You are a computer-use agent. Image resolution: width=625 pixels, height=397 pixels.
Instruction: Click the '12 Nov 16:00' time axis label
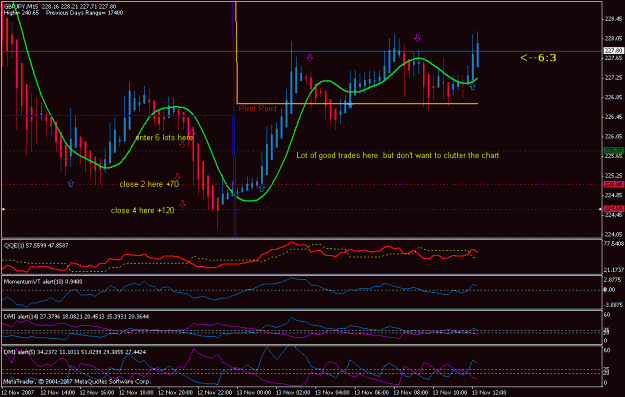click(x=96, y=393)
